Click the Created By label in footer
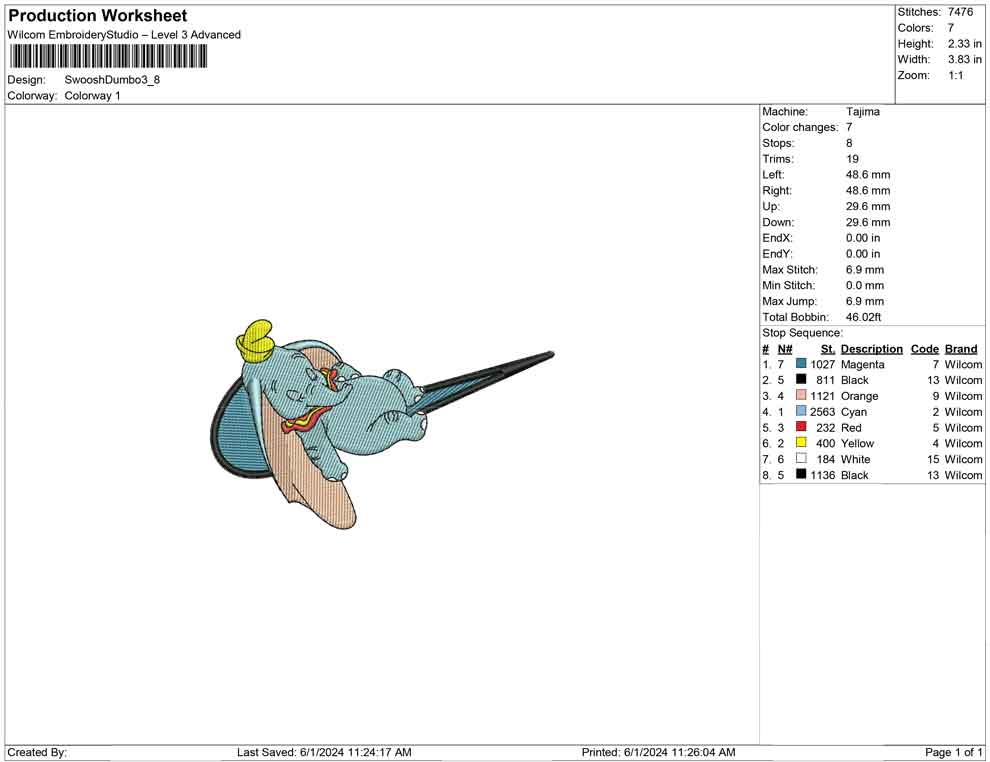Screen dimensions: 990x762 pyautogui.click(x=37, y=753)
